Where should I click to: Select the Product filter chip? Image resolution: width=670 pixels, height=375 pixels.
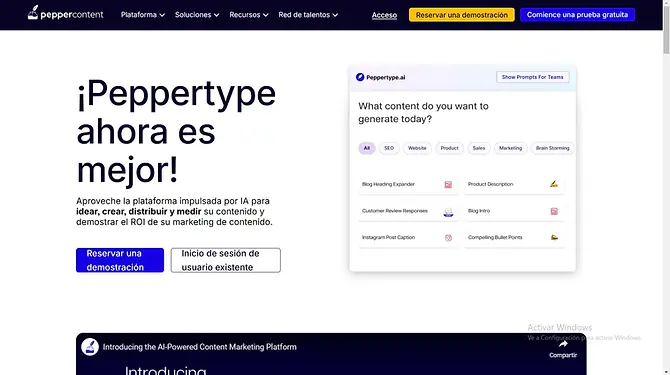point(450,148)
